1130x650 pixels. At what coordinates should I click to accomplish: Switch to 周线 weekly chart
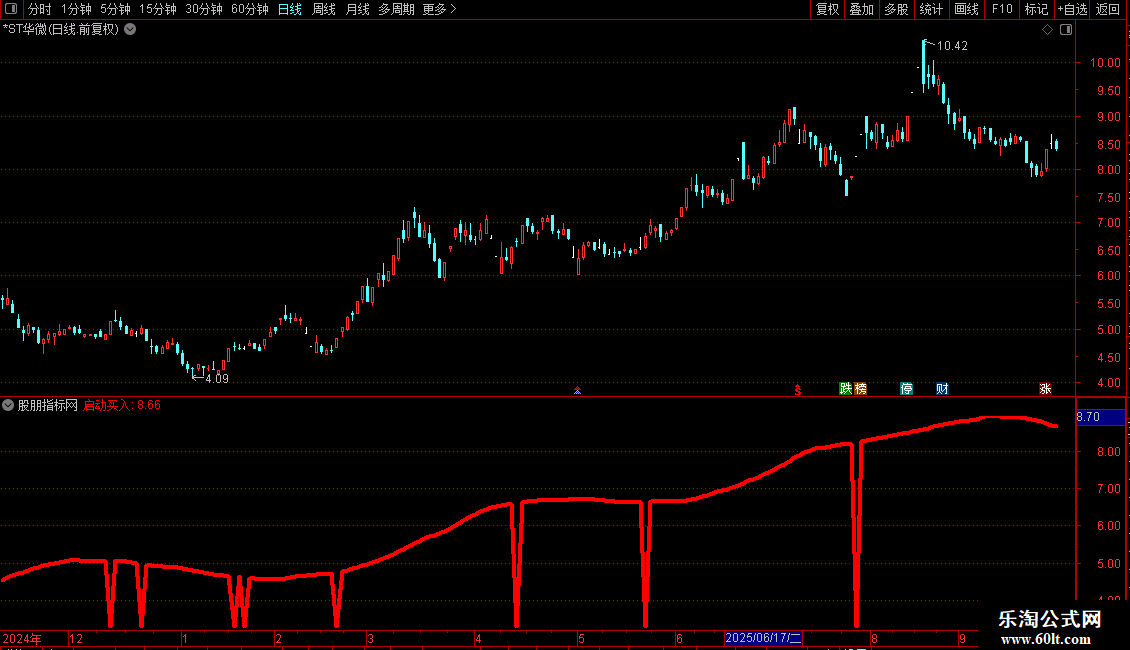pyautogui.click(x=324, y=9)
